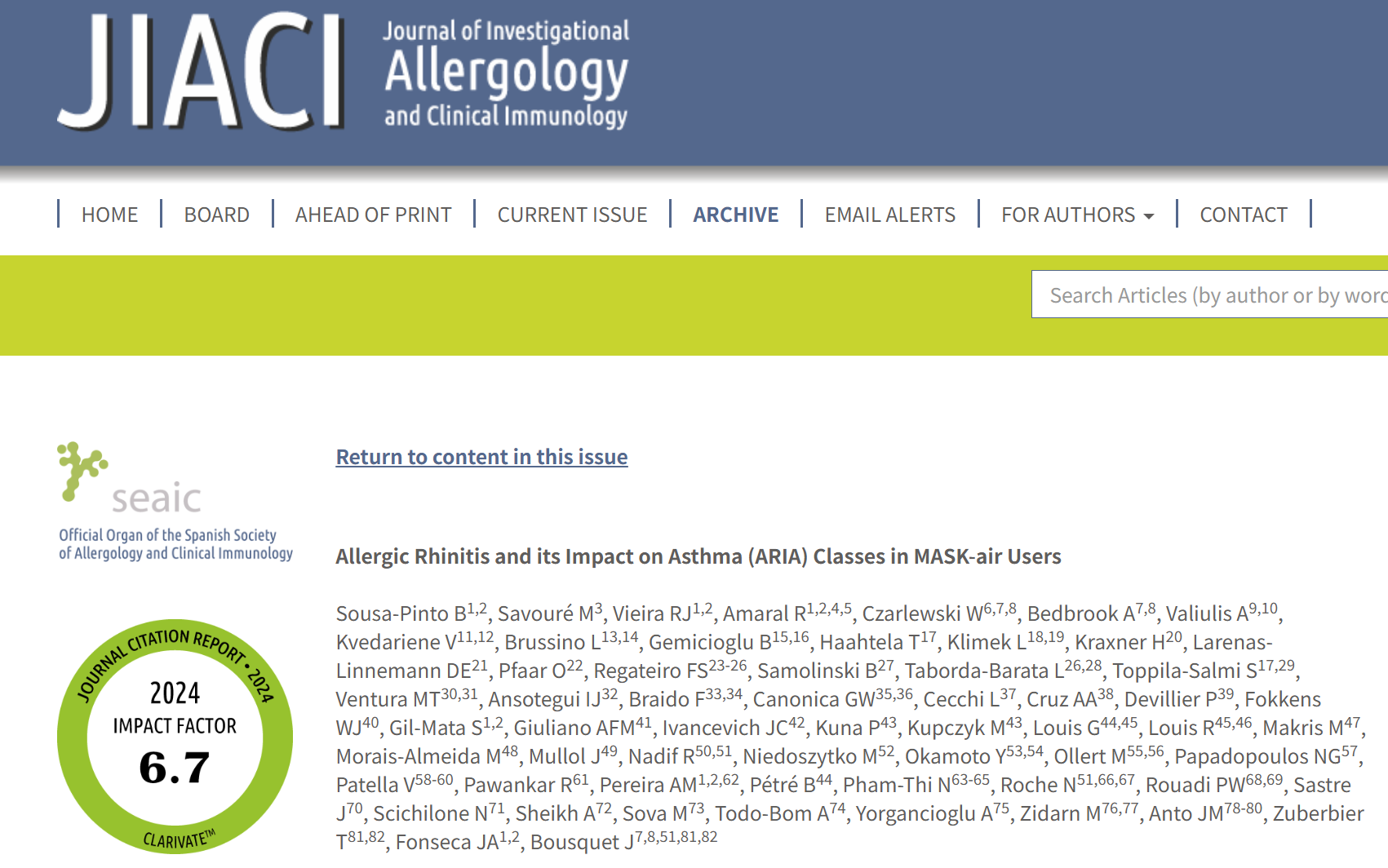Select the ARCHIVE menu item
The width and height of the screenshot is (1388, 868).
point(735,215)
